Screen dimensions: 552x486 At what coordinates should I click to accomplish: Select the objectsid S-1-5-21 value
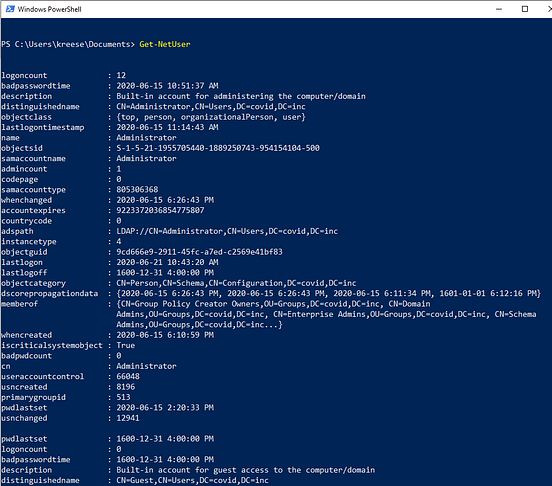pyautogui.click(x=218, y=148)
